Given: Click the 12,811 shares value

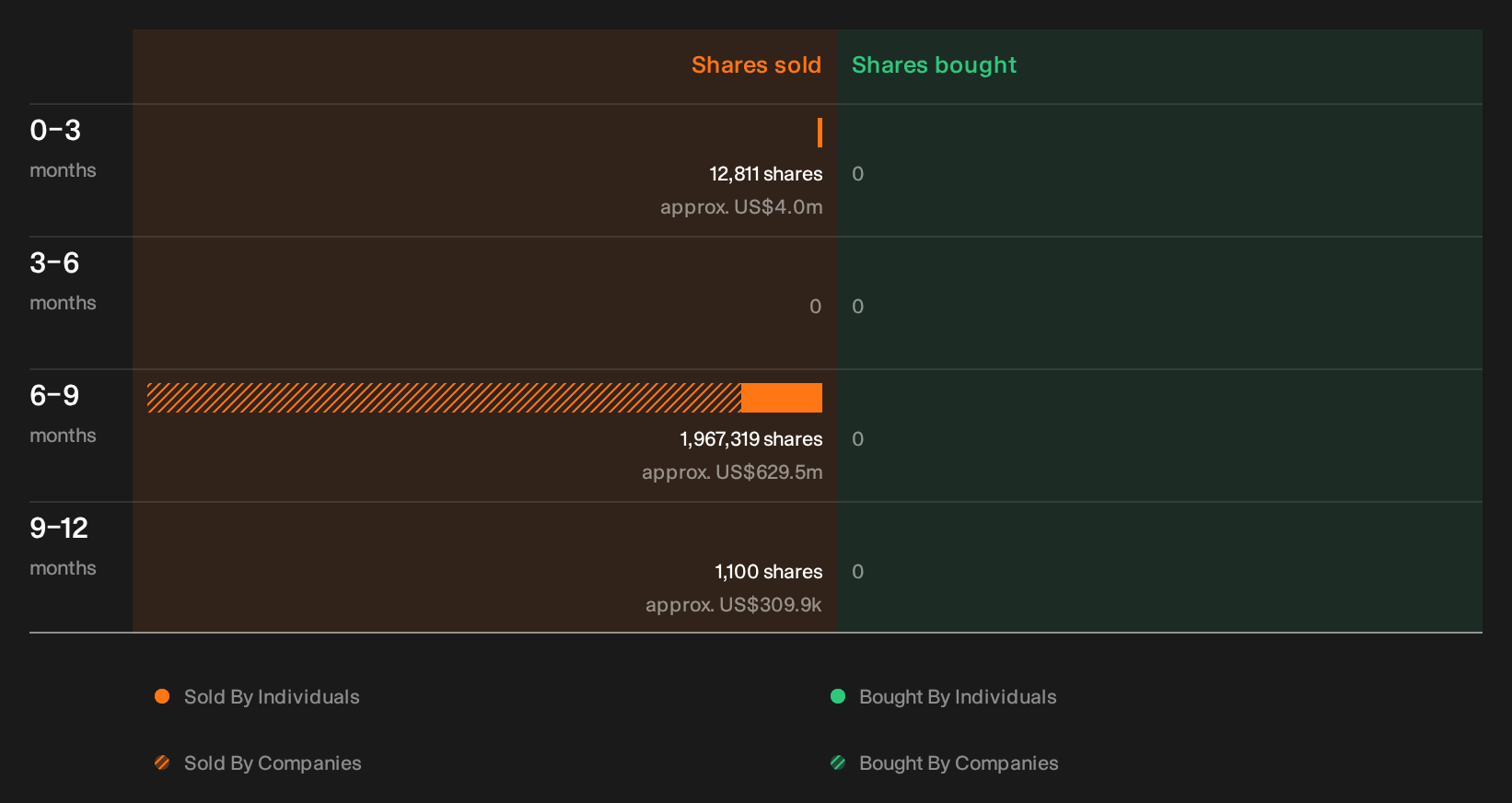Looking at the screenshot, I should (x=765, y=174).
